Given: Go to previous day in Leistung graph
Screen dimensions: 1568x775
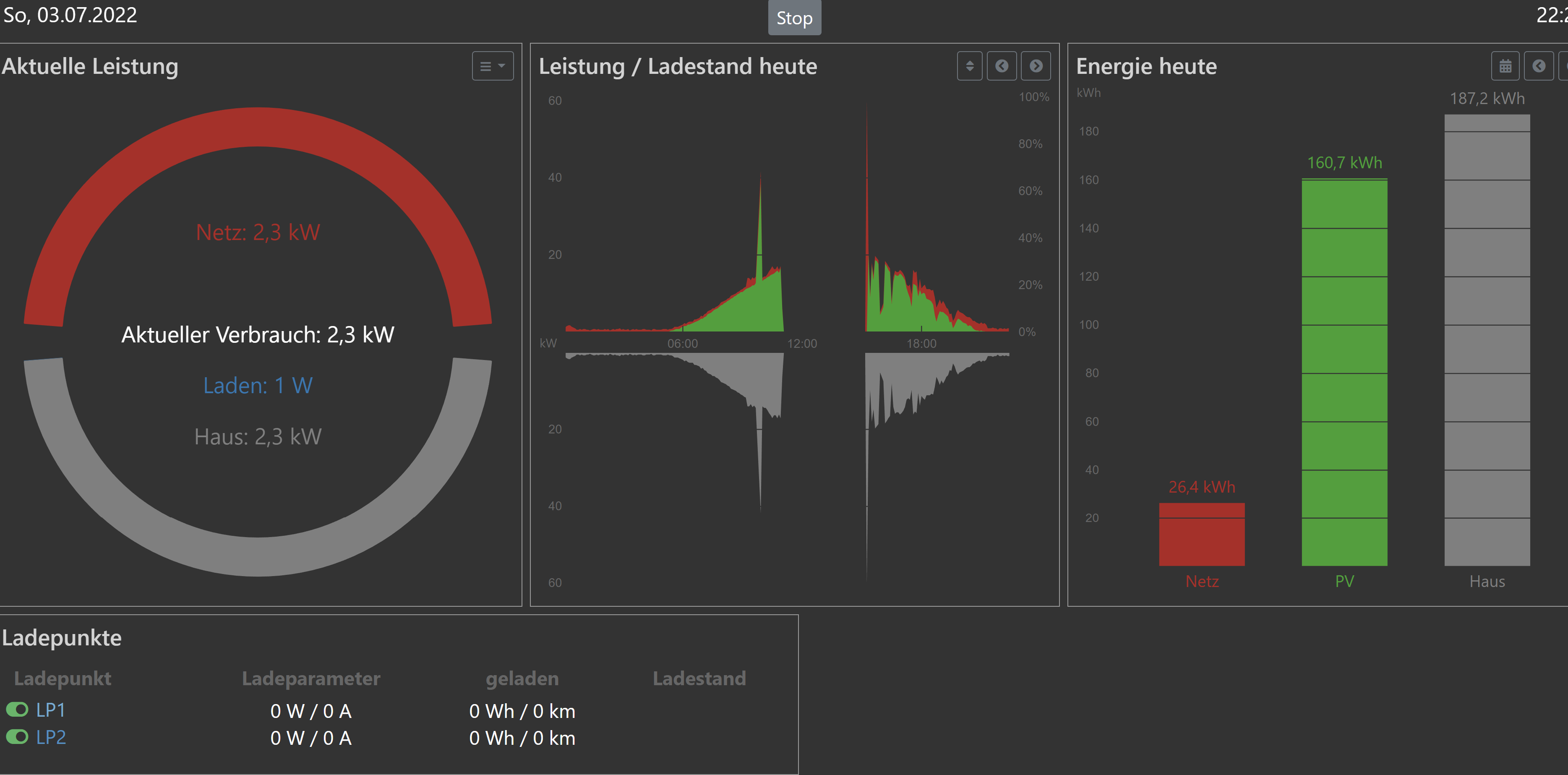Looking at the screenshot, I should tap(1001, 66).
